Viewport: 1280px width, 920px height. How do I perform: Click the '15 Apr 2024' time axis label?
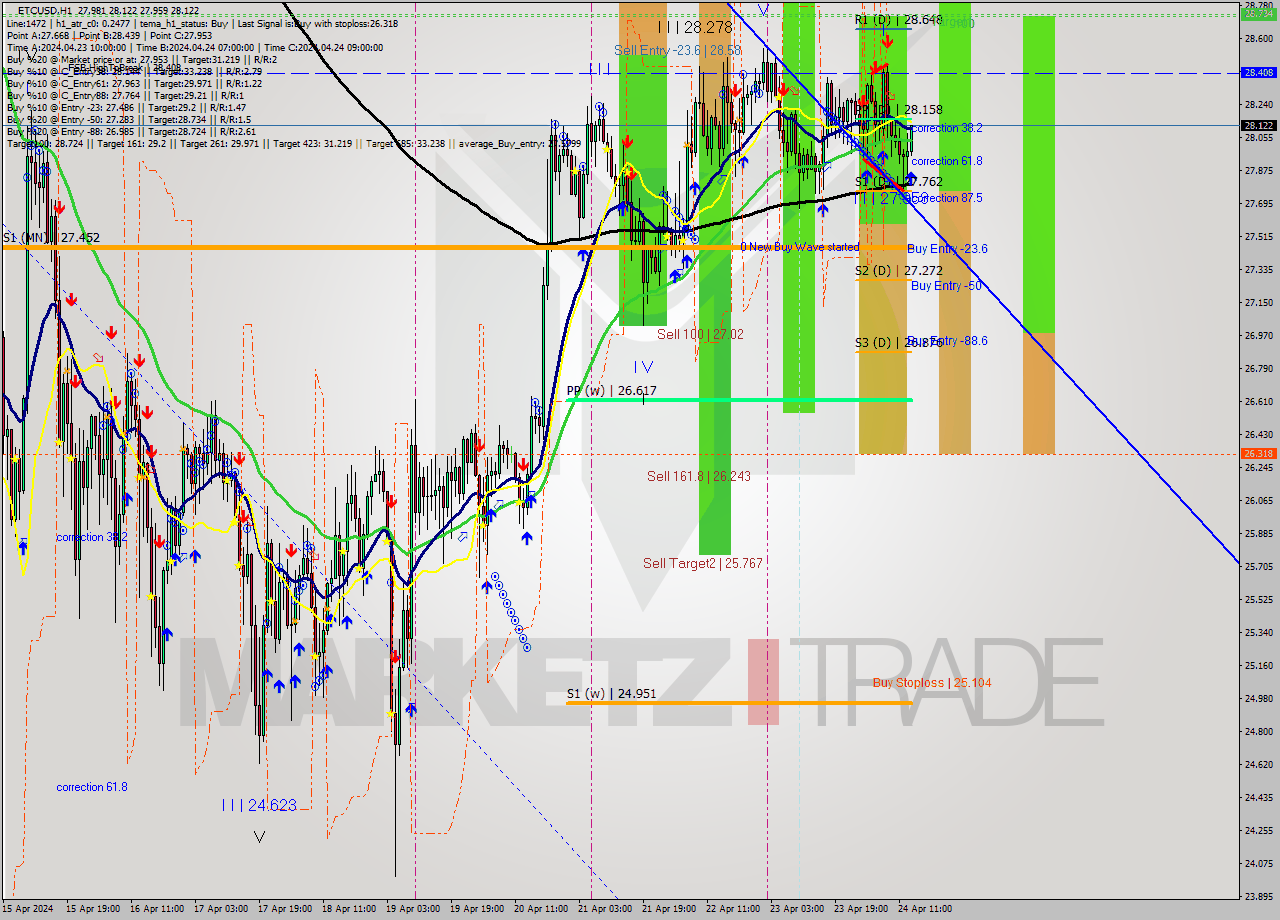coord(28,909)
